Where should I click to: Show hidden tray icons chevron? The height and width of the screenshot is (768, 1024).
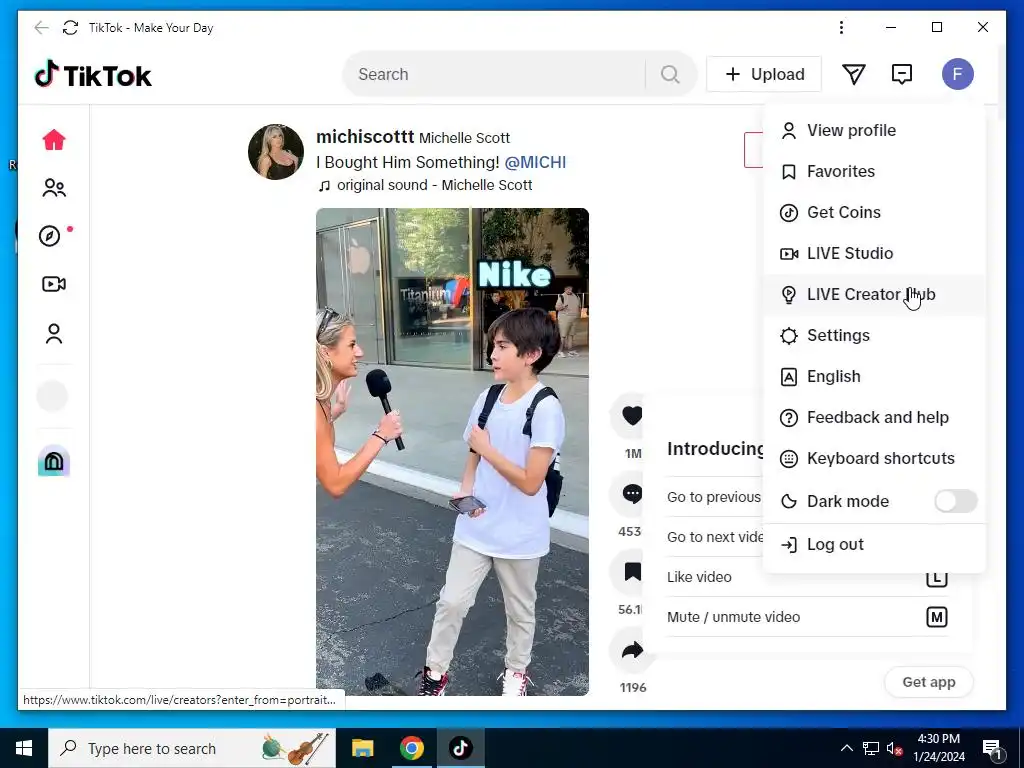[846, 748]
